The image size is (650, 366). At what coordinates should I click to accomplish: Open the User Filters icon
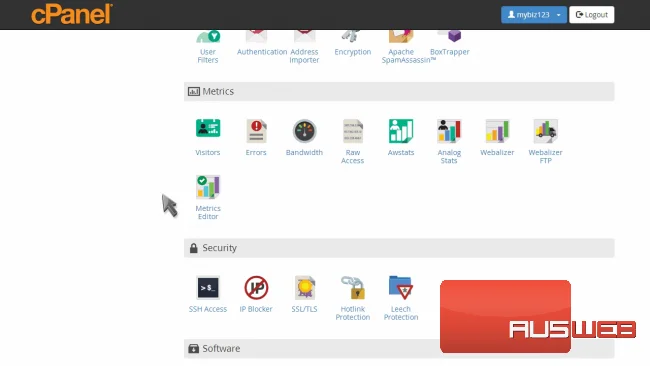click(208, 36)
